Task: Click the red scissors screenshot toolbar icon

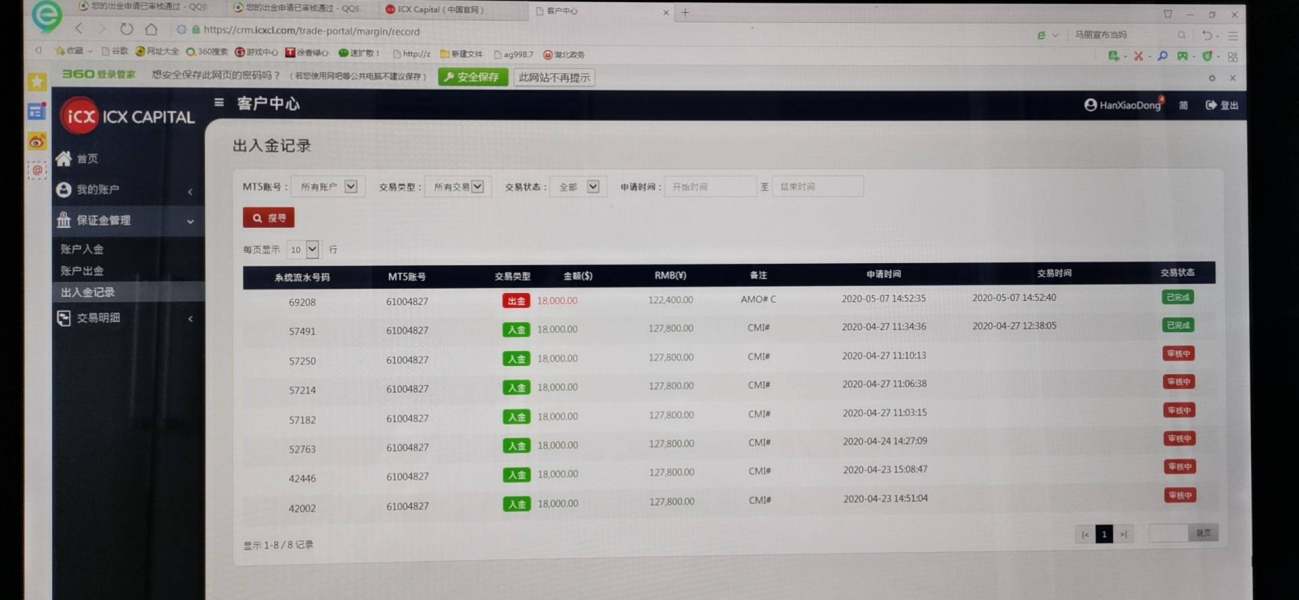Action: (1138, 56)
